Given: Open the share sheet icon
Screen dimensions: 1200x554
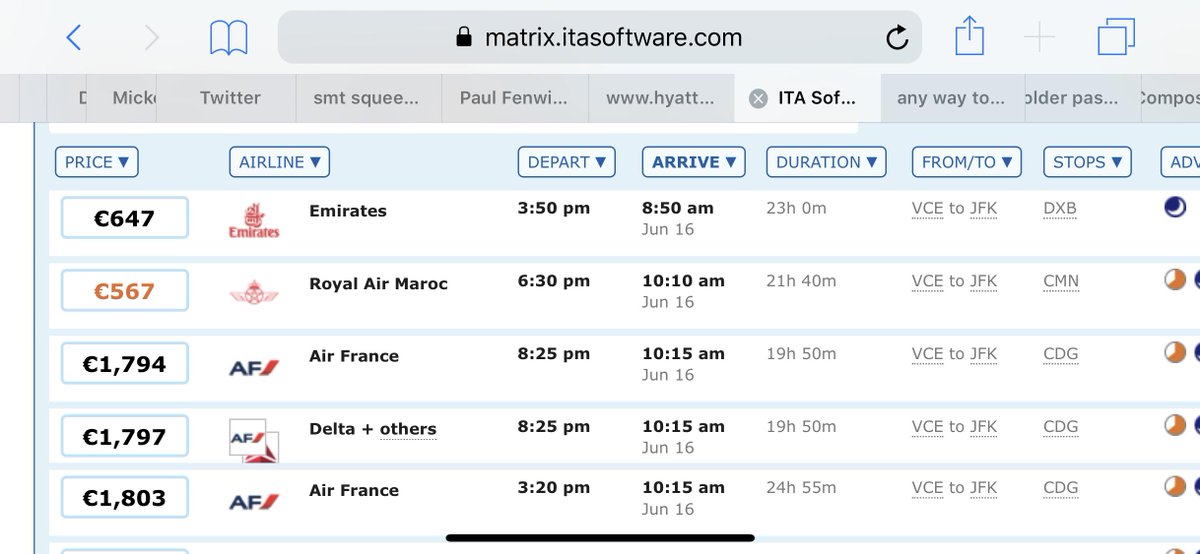Looking at the screenshot, I should [969, 37].
